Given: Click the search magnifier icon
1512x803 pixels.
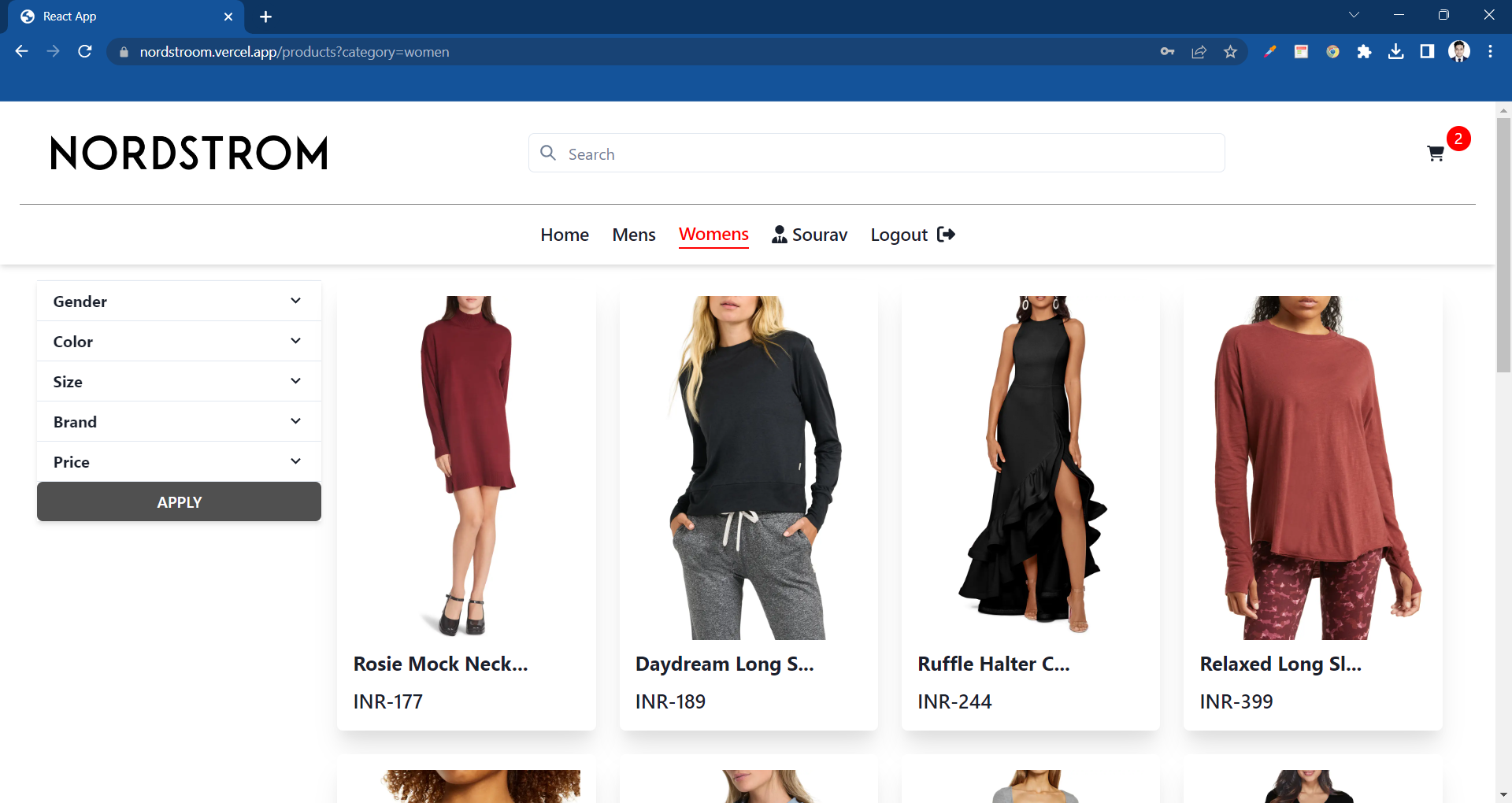Looking at the screenshot, I should 548,153.
